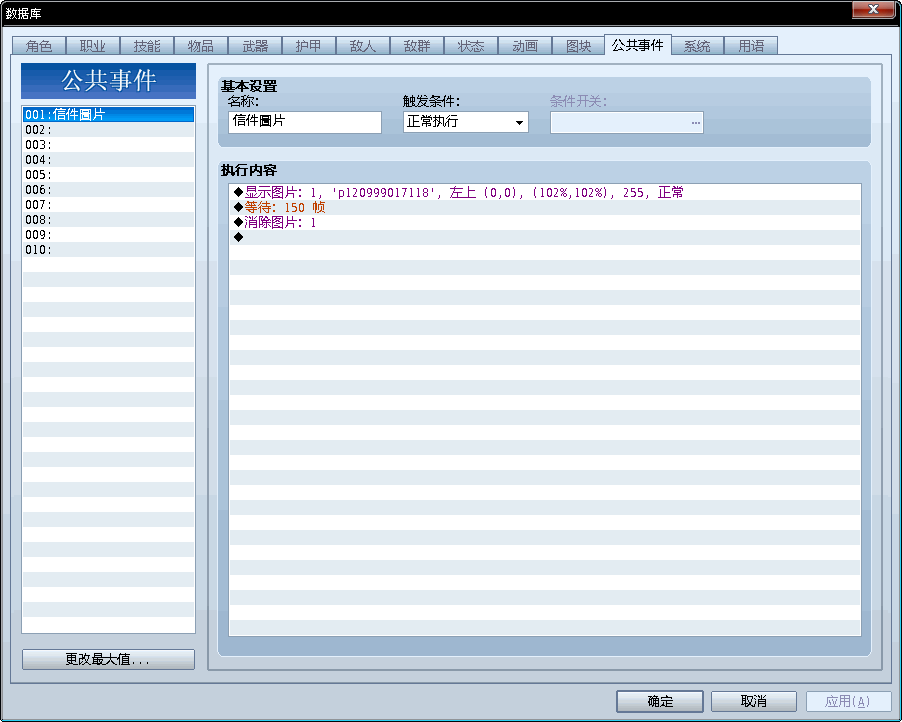Open the 敌群 tab
The height and width of the screenshot is (722, 902).
417,45
